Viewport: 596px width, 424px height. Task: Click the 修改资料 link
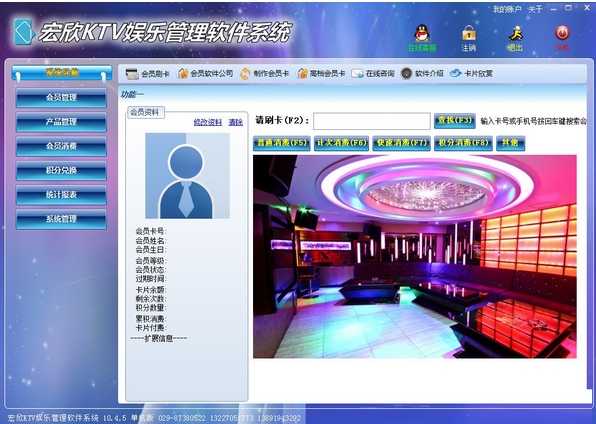pos(208,122)
